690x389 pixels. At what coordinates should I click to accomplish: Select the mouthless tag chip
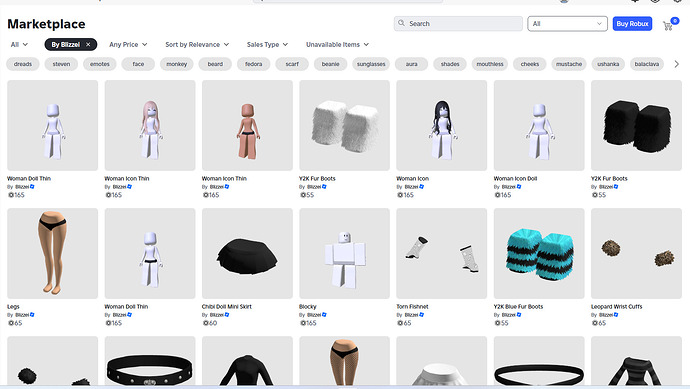coord(490,64)
